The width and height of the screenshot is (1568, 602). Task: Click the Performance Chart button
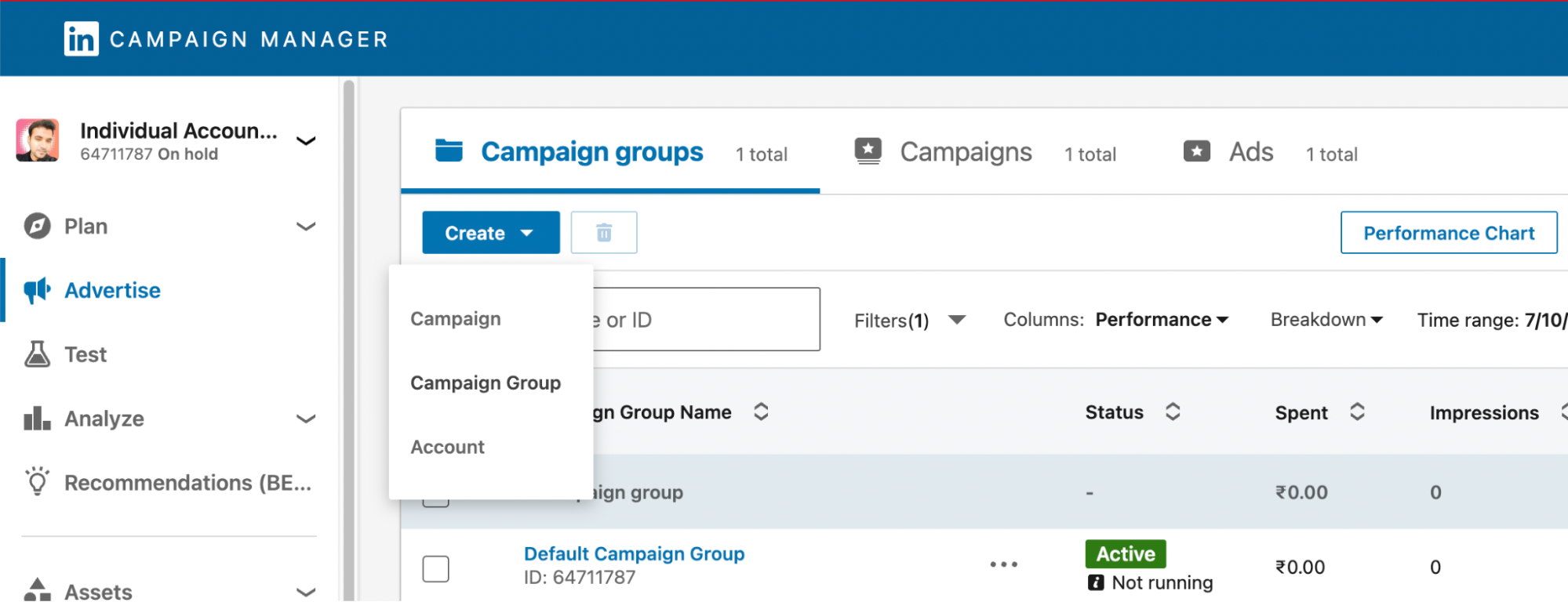1448,233
